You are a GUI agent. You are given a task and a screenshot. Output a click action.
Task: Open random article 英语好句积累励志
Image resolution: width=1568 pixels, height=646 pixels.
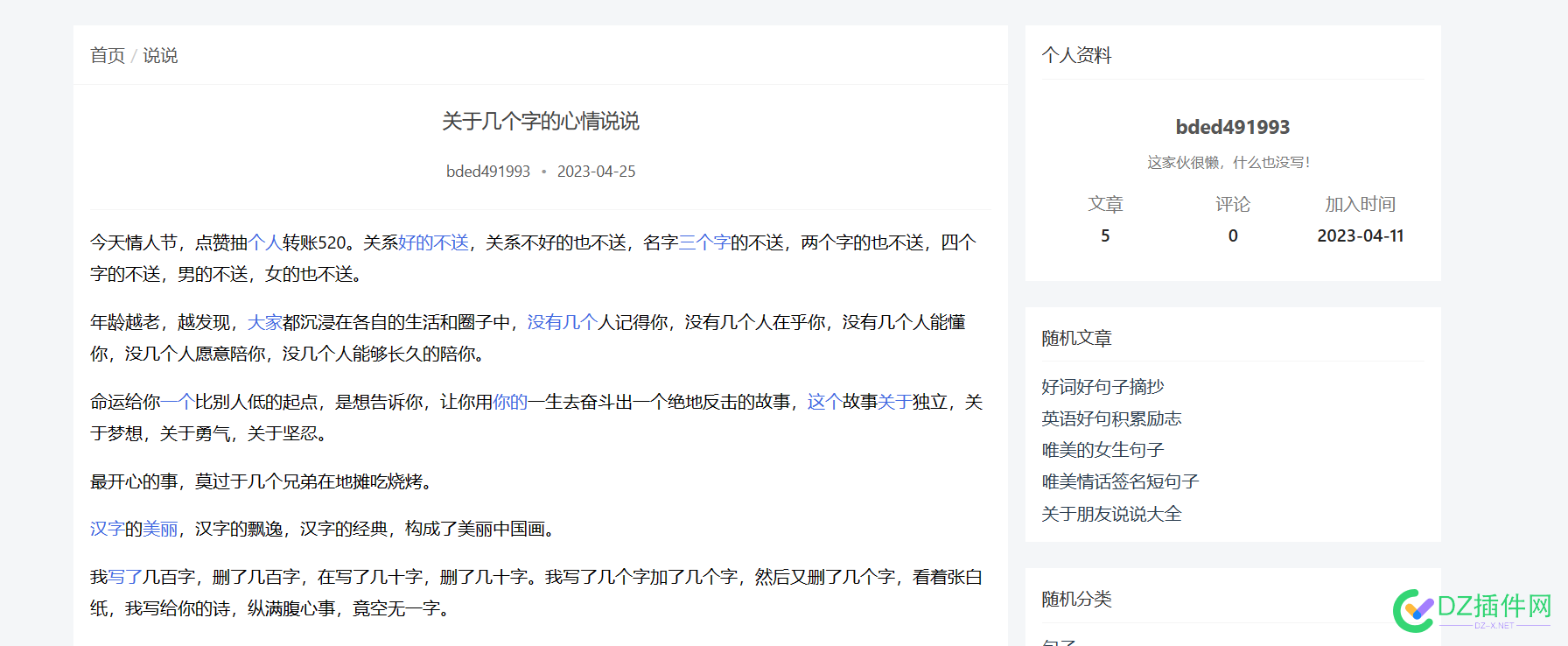pyautogui.click(x=1111, y=418)
